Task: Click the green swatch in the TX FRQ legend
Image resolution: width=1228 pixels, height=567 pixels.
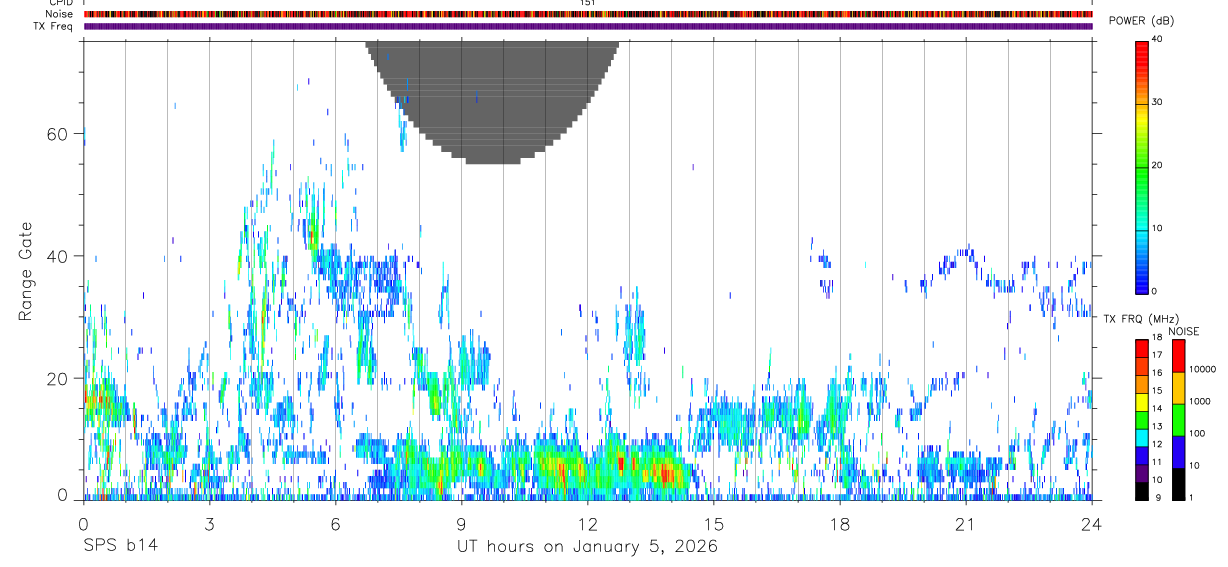Action: [1142, 420]
